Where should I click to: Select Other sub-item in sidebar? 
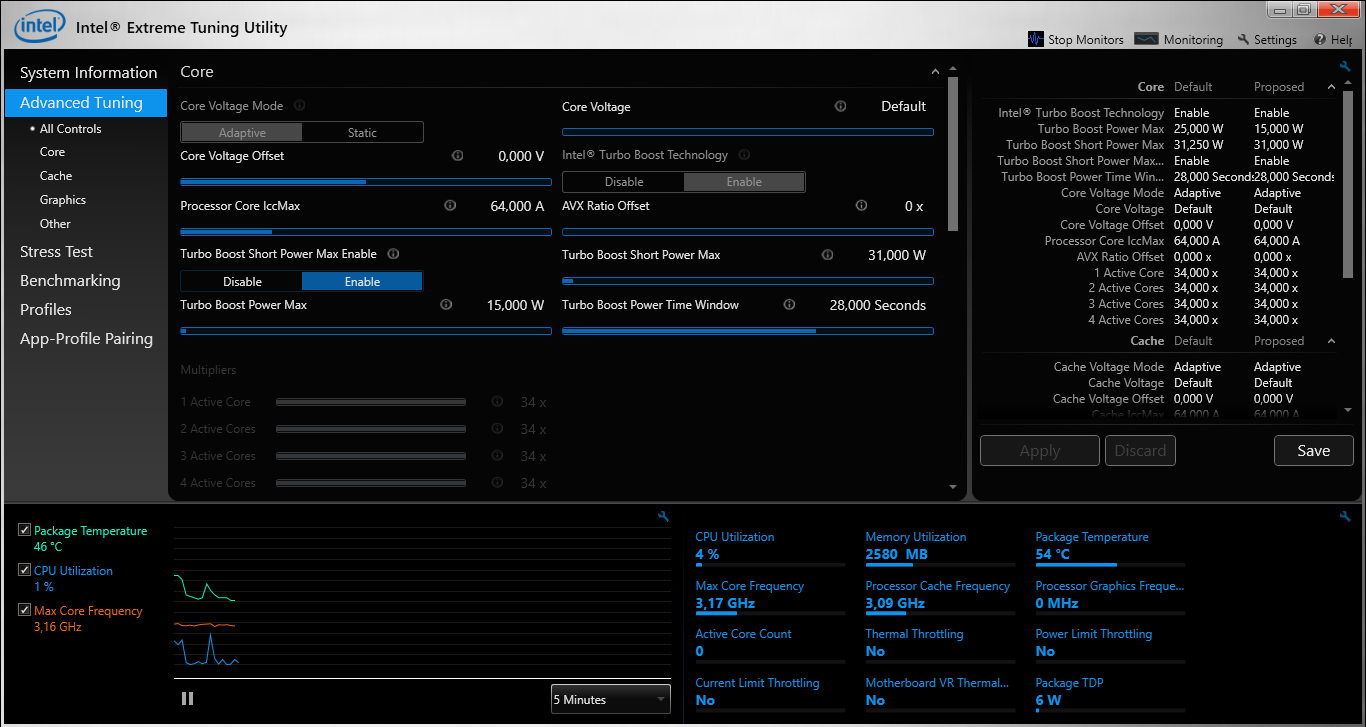pyautogui.click(x=55, y=224)
